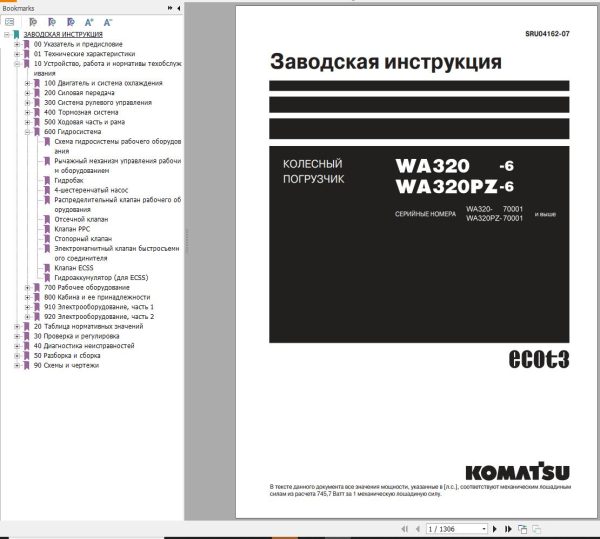Open bookmark Рычажный механизм управления рабочим оборудованием
600x539 pixels.
117,166
